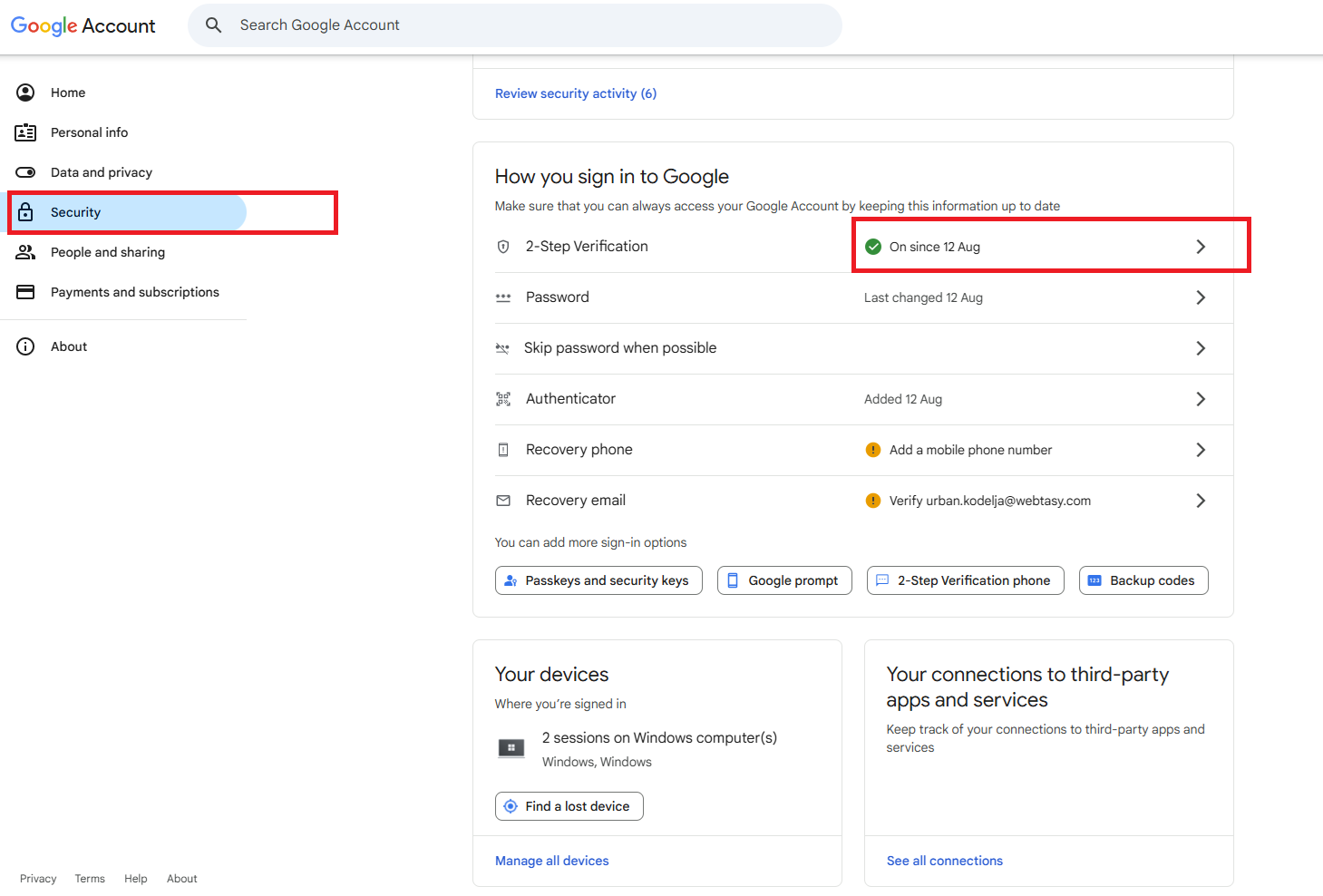Open the Password row chevron arrow
The width and height of the screenshot is (1323, 896).
click(1201, 297)
